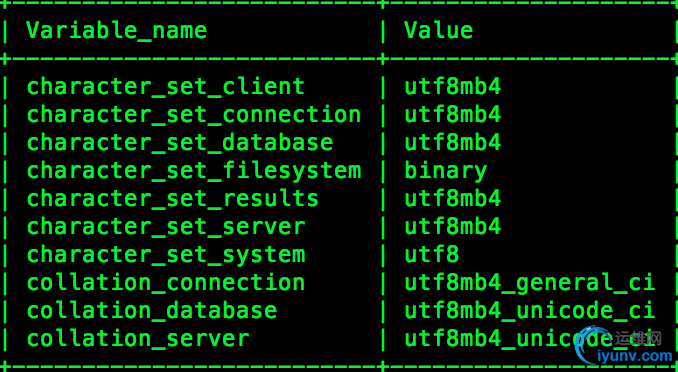Viewport: 678px width, 372px height.
Task: Select the character_set_connection variable name
Action: (194, 115)
